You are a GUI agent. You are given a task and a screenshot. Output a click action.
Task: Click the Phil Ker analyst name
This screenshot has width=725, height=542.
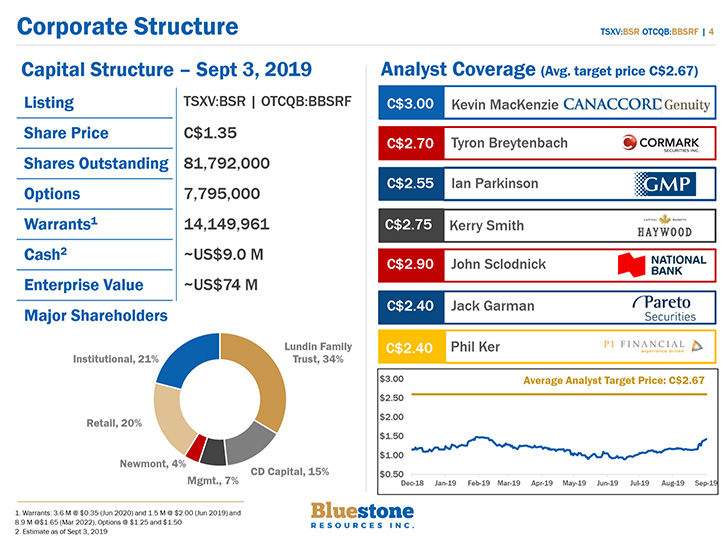tap(475, 346)
